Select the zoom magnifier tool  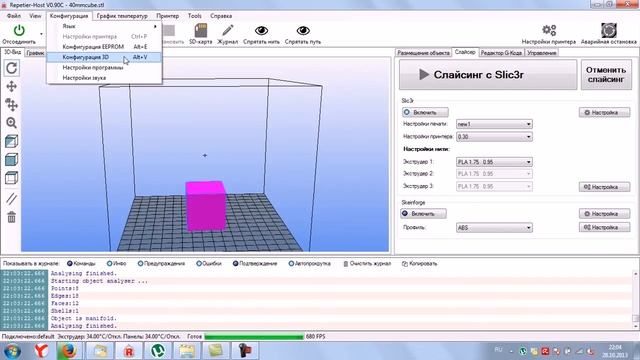coord(11,123)
